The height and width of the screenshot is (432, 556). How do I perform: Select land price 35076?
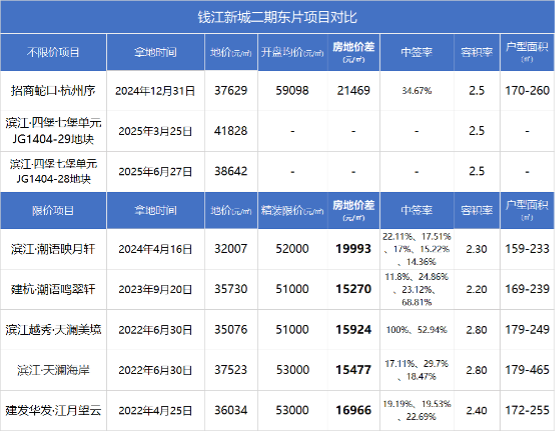(231, 329)
